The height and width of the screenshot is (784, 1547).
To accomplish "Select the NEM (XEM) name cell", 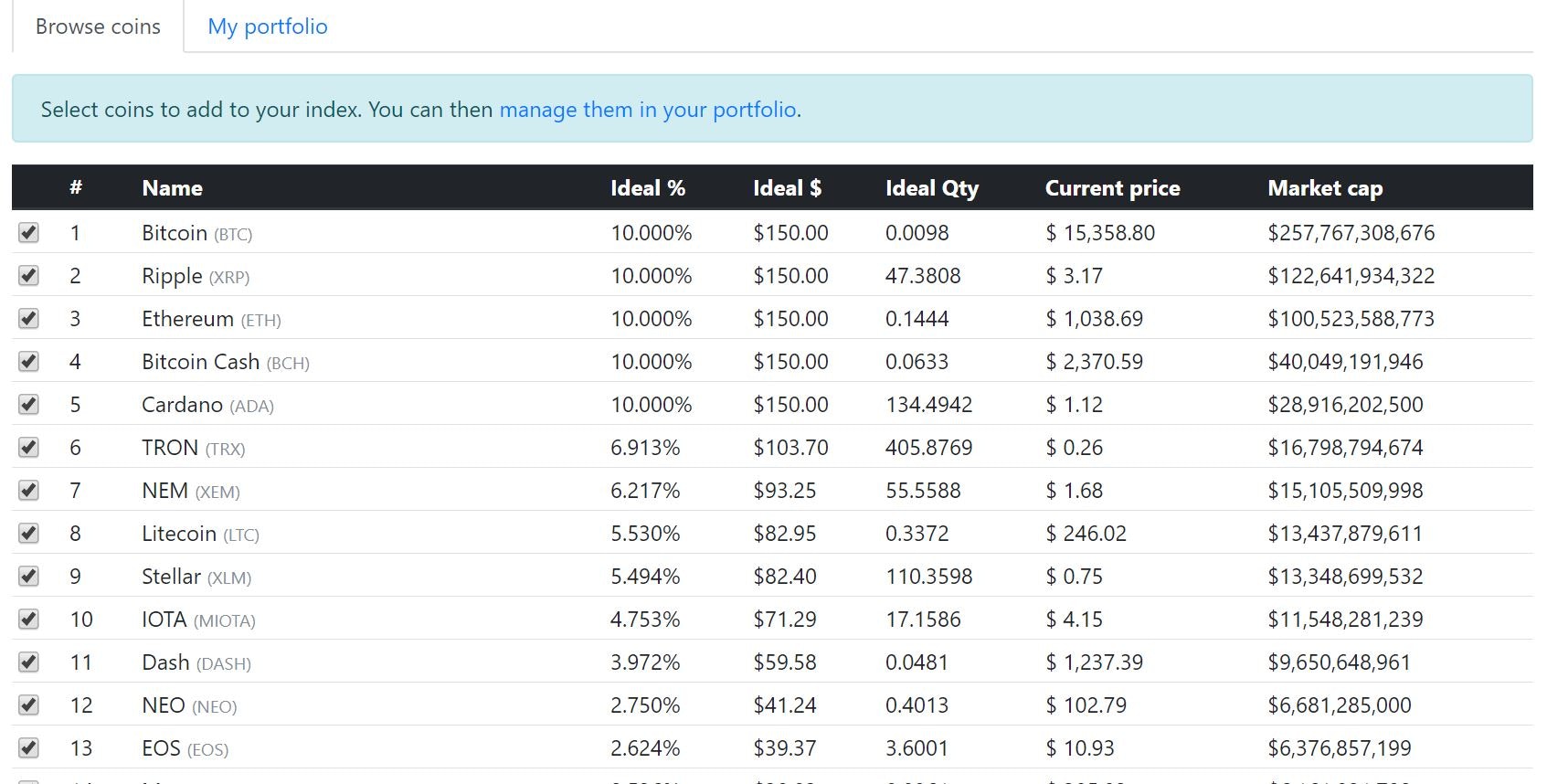I will [191, 491].
